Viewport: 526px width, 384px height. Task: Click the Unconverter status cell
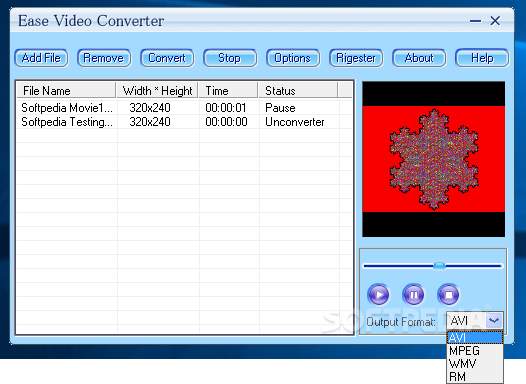click(x=295, y=122)
